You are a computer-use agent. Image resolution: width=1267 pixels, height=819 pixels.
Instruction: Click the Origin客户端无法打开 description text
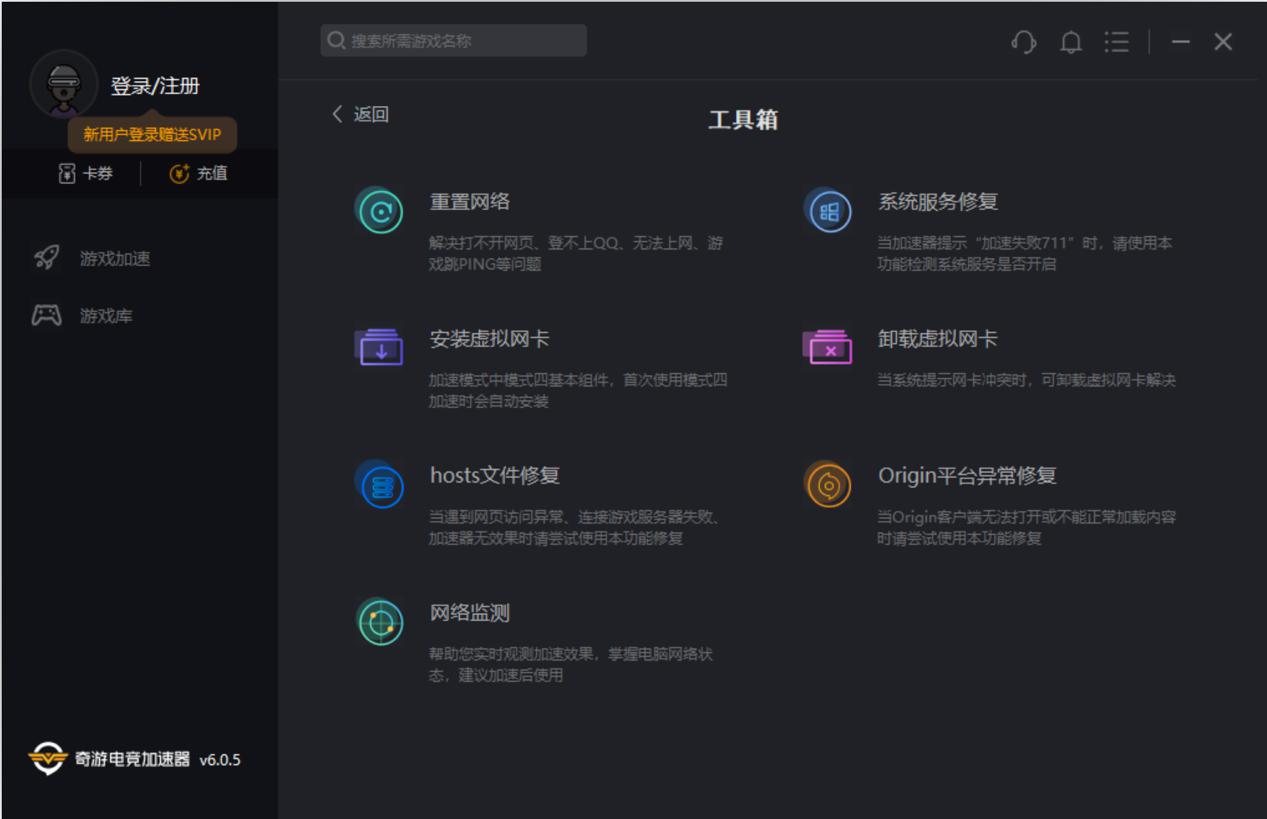point(1027,528)
